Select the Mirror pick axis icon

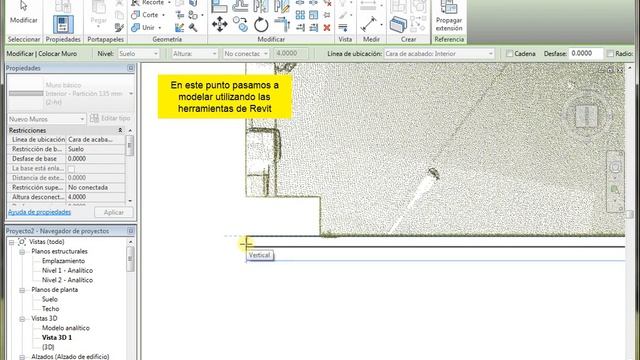tap(261, 5)
